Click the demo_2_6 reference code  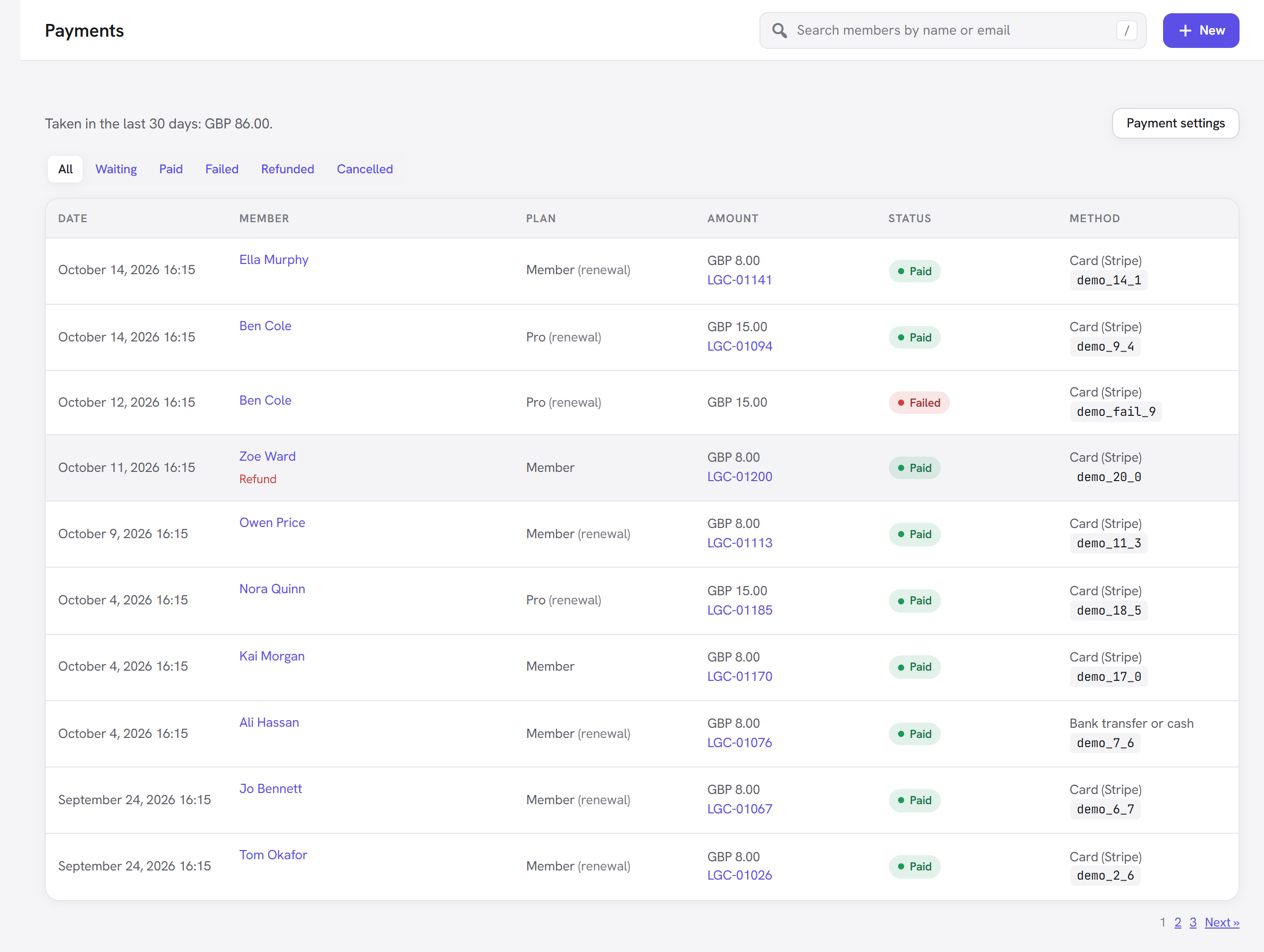(x=1105, y=876)
